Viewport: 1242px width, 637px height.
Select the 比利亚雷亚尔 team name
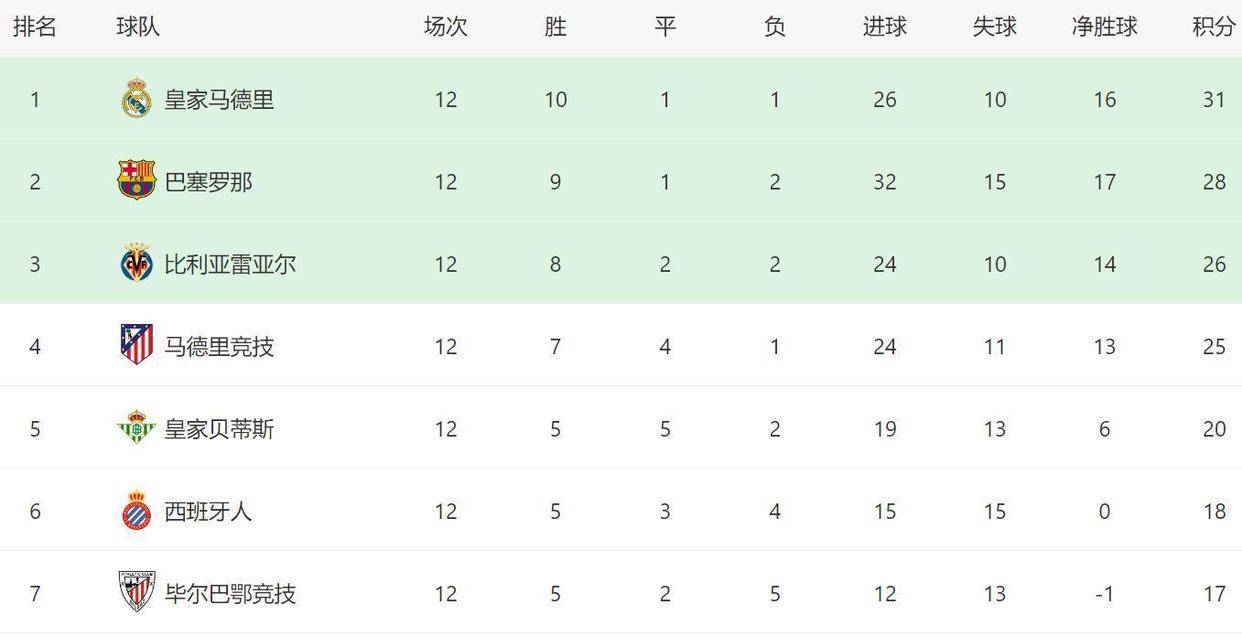230,265
